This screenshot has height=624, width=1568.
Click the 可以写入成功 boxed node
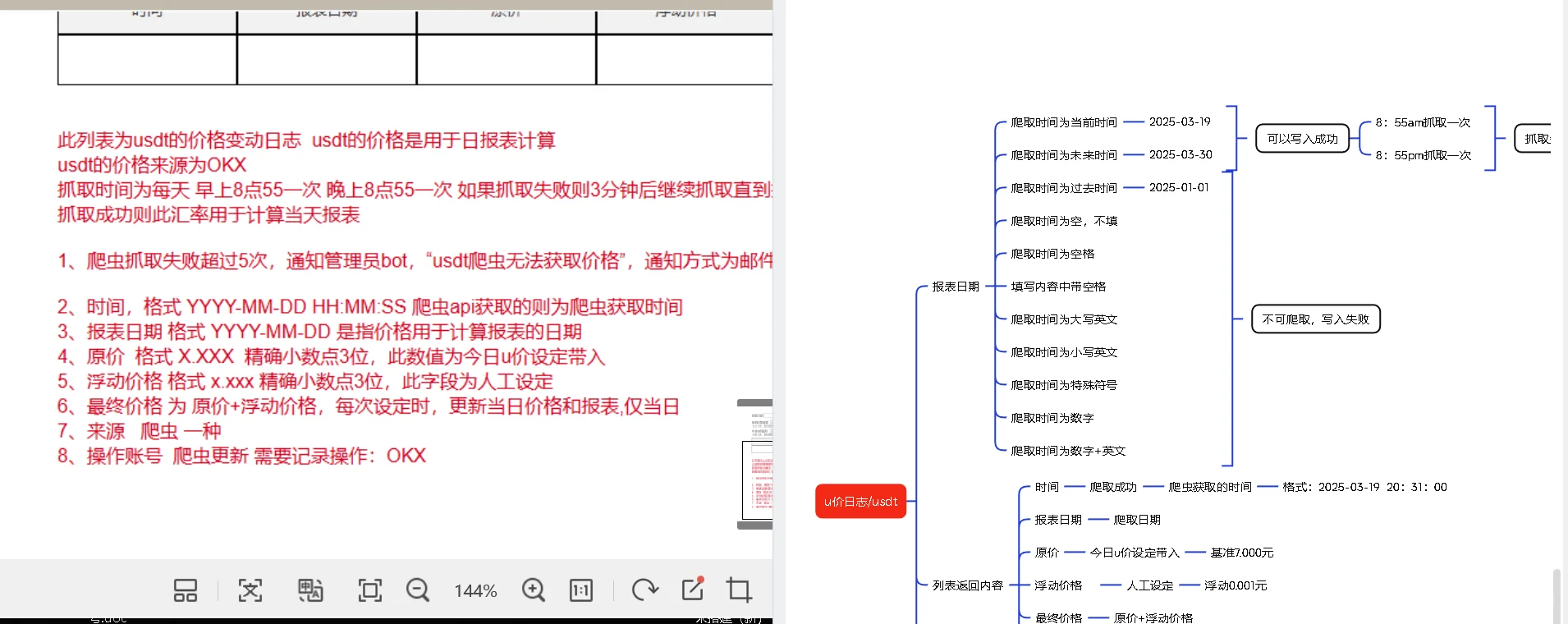tap(1302, 139)
